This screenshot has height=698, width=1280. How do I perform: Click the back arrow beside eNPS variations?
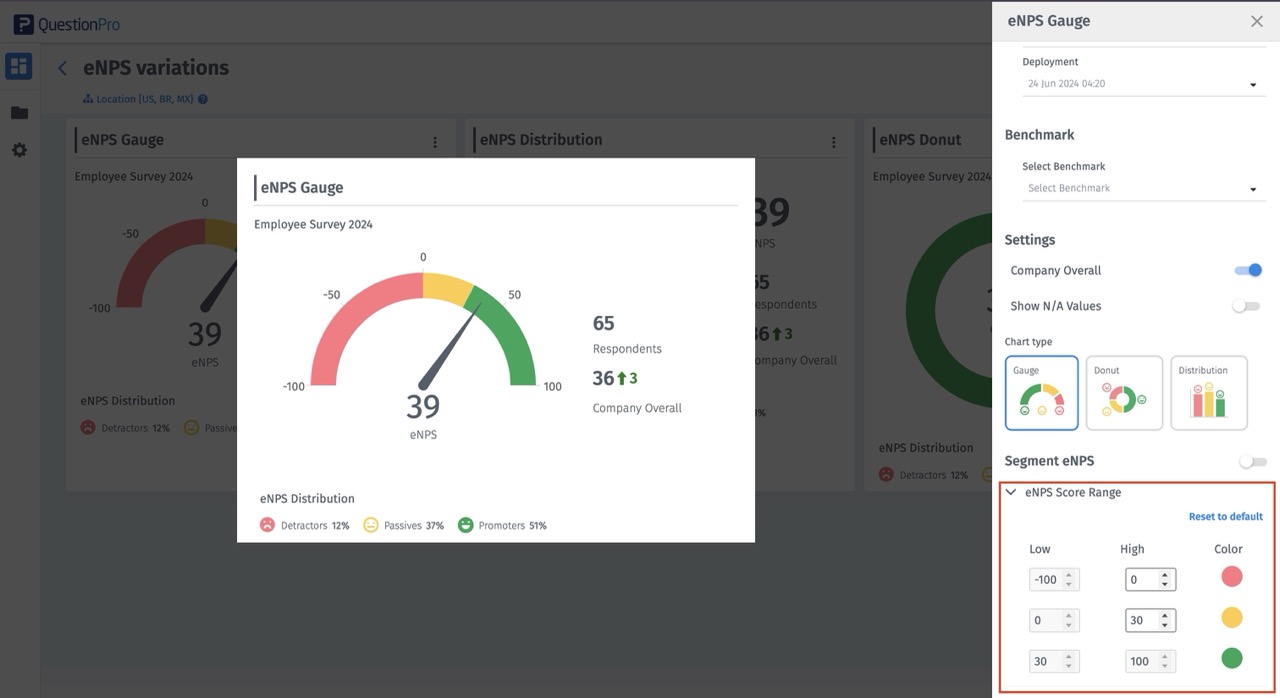[x=62, y=68]
